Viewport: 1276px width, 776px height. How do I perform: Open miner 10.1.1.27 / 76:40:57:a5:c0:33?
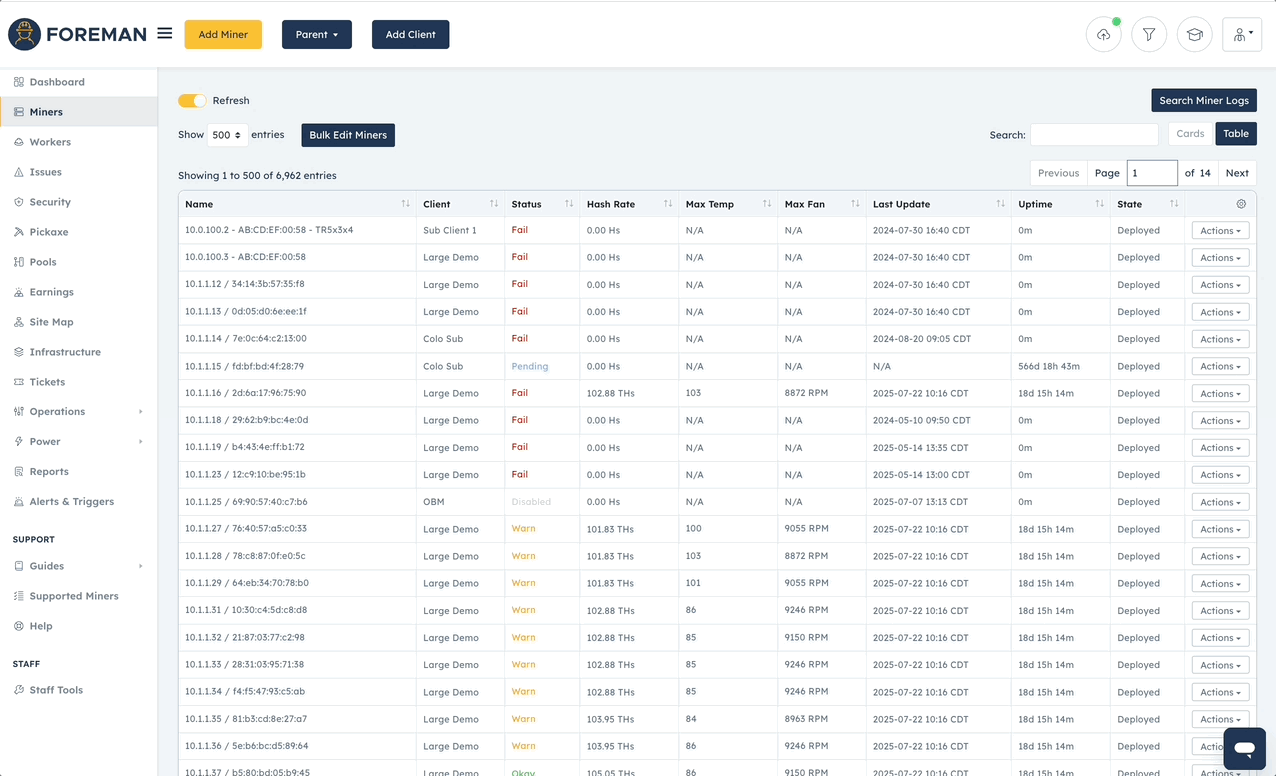pos(246,530)
